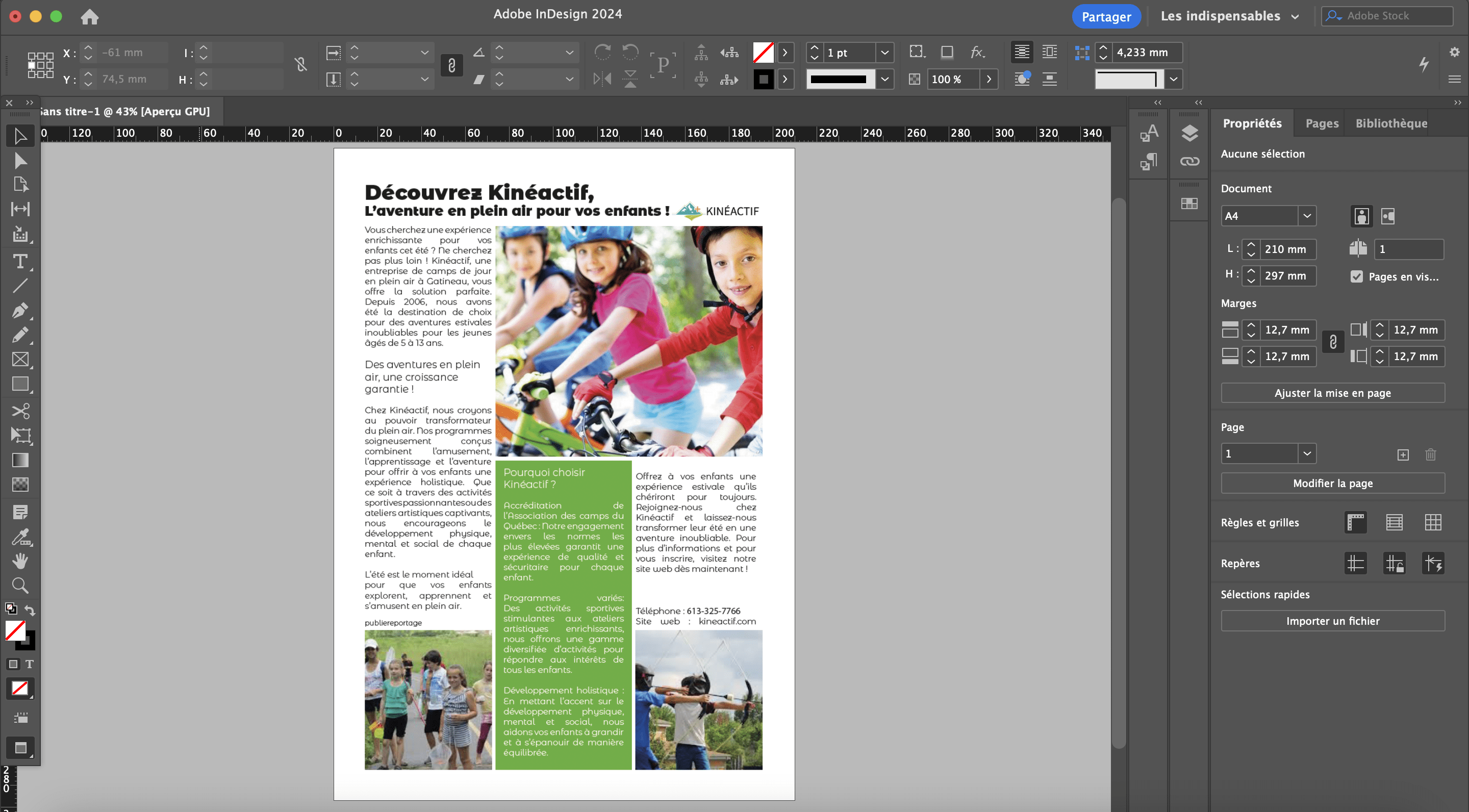The image size is (1469, 812).
Task: Click Modifier la page button
Action: coord(1332,483)
